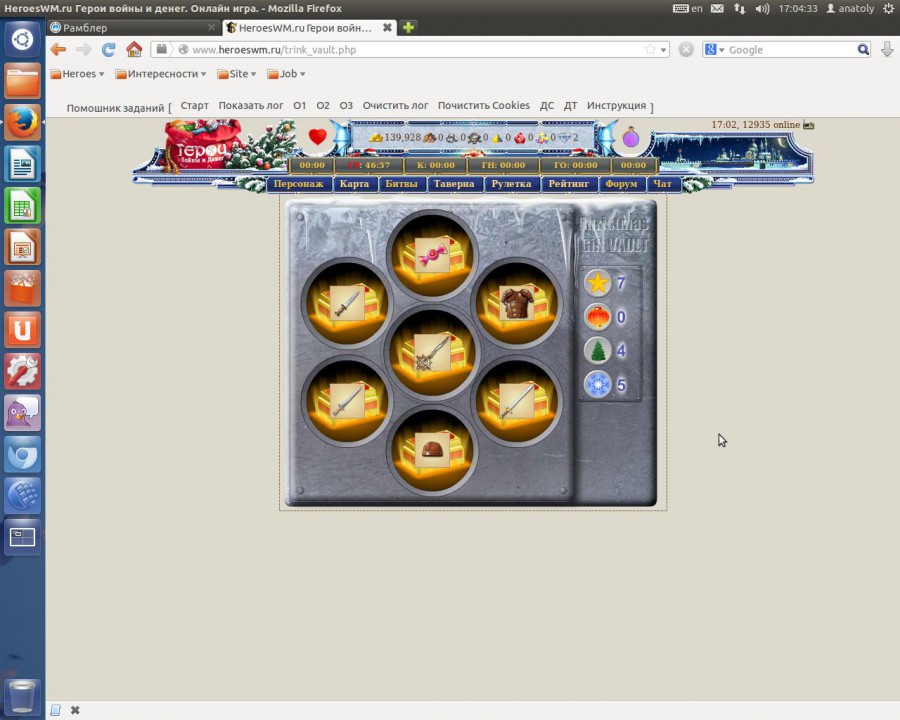This screenshot has height=720, width=900.
Task: Click the blue snowflake token
Action: coord(597,385)
